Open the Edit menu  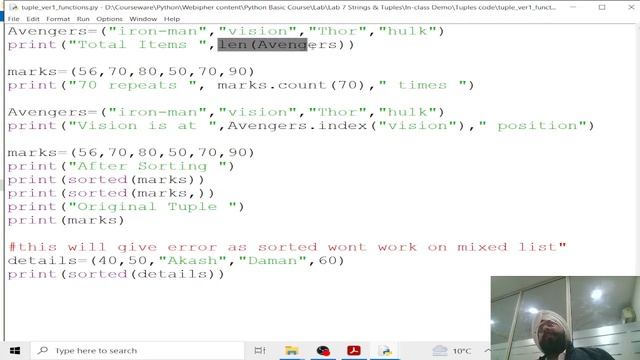click(x=33, y=19)
